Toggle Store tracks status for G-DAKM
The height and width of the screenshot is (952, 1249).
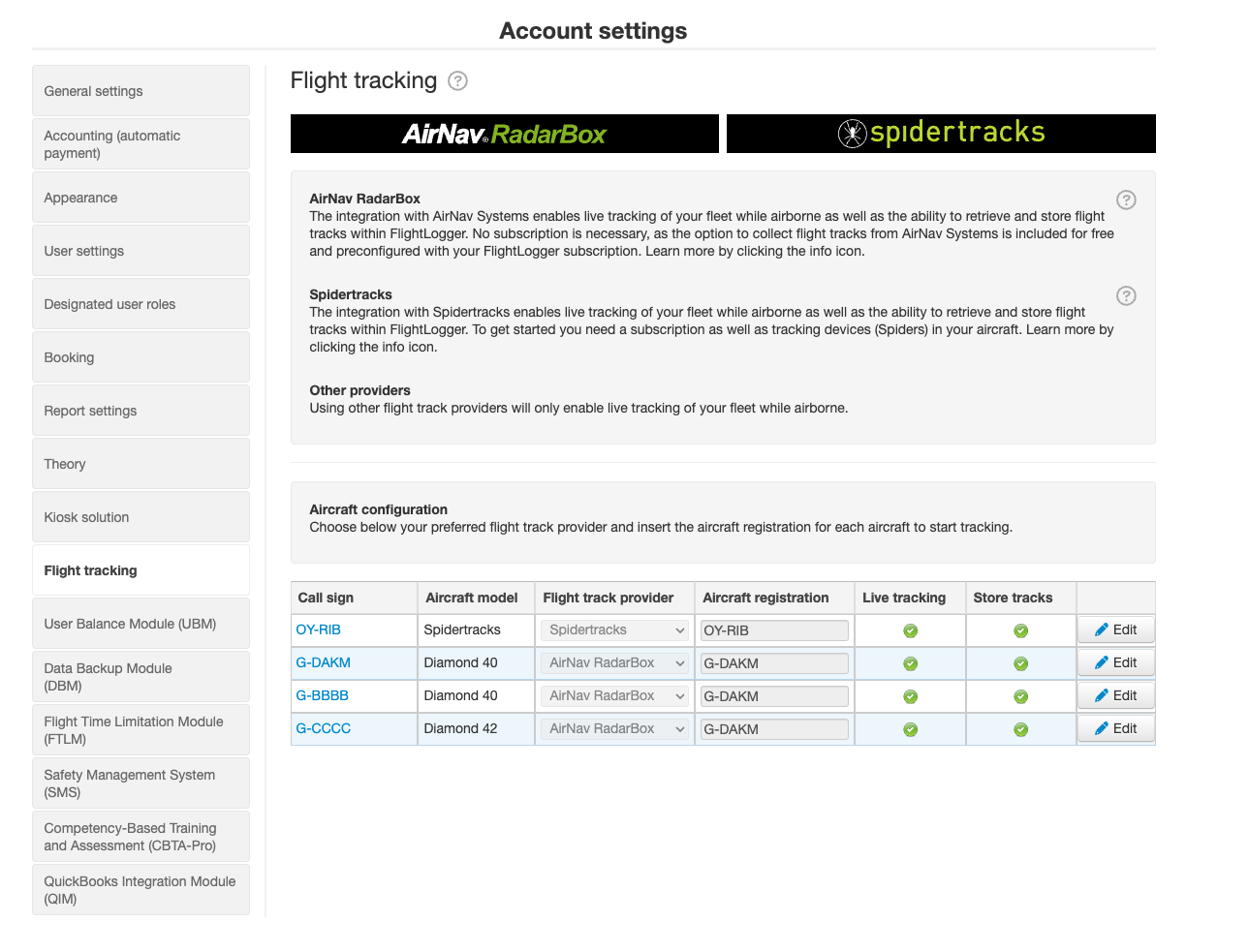1020,662
